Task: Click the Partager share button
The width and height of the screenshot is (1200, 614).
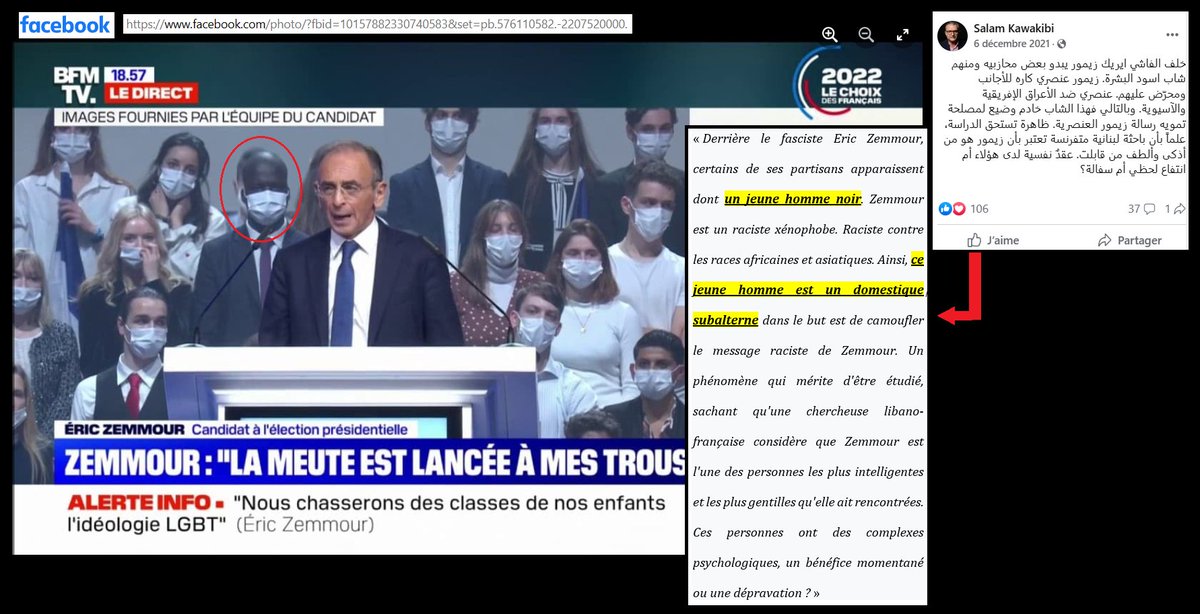Action: coord(1130,240)
